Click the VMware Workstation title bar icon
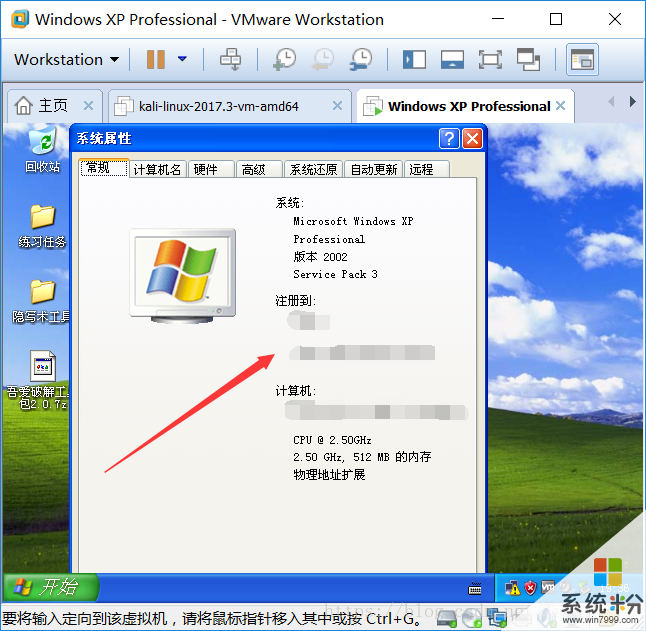 pos(20,19)
